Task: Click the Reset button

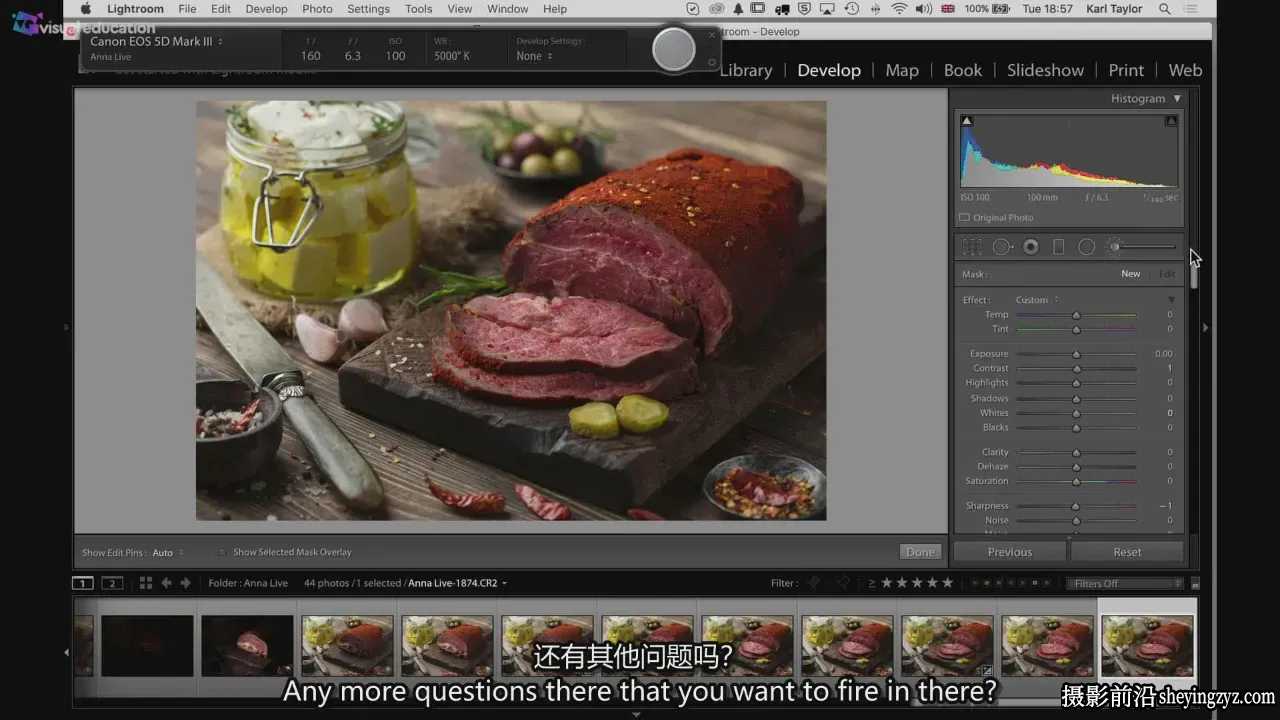Action: click(x=1127, y=552)
